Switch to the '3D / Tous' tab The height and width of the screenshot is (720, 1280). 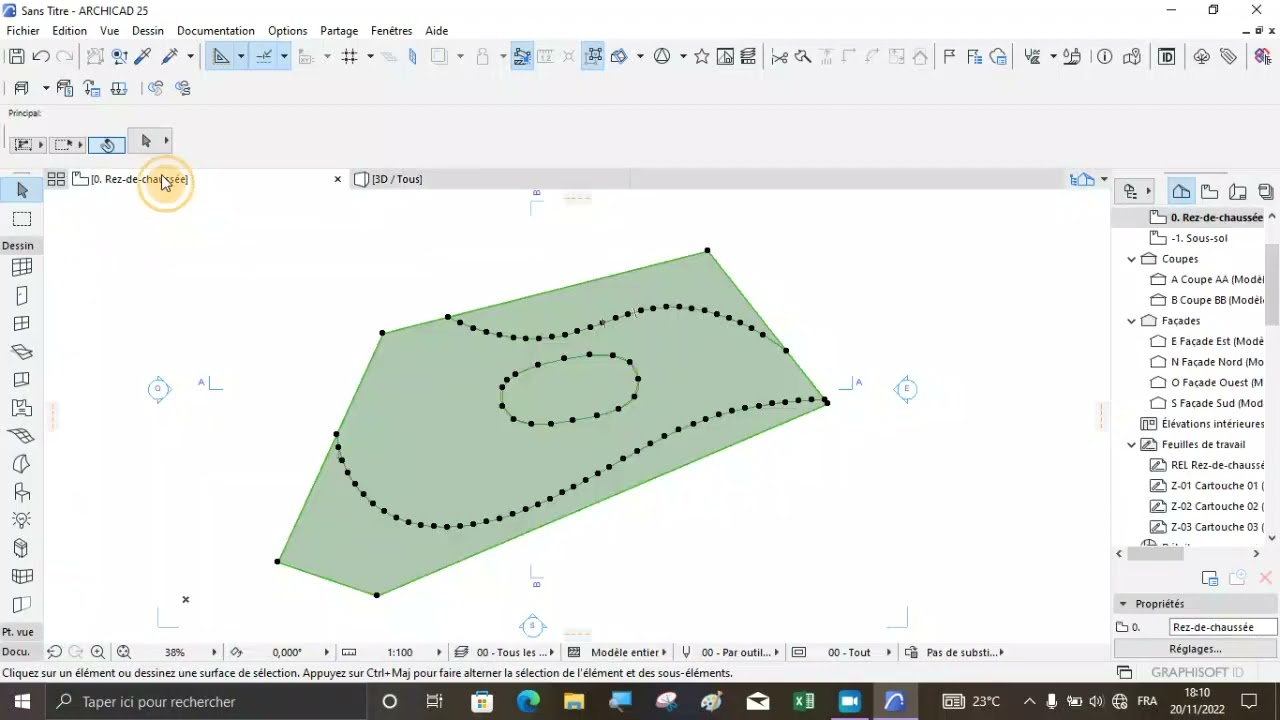point(397,179)
